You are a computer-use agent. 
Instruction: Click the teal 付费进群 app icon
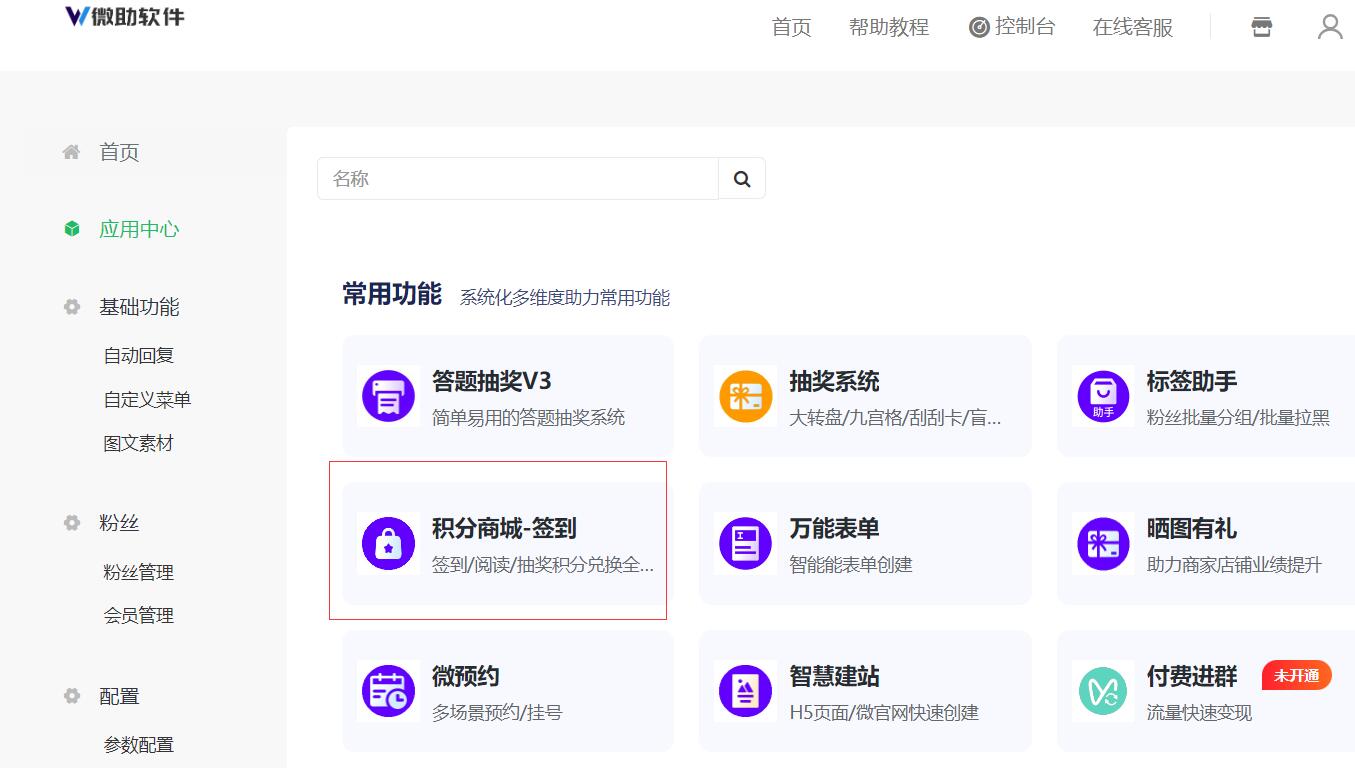point(1103,691)
